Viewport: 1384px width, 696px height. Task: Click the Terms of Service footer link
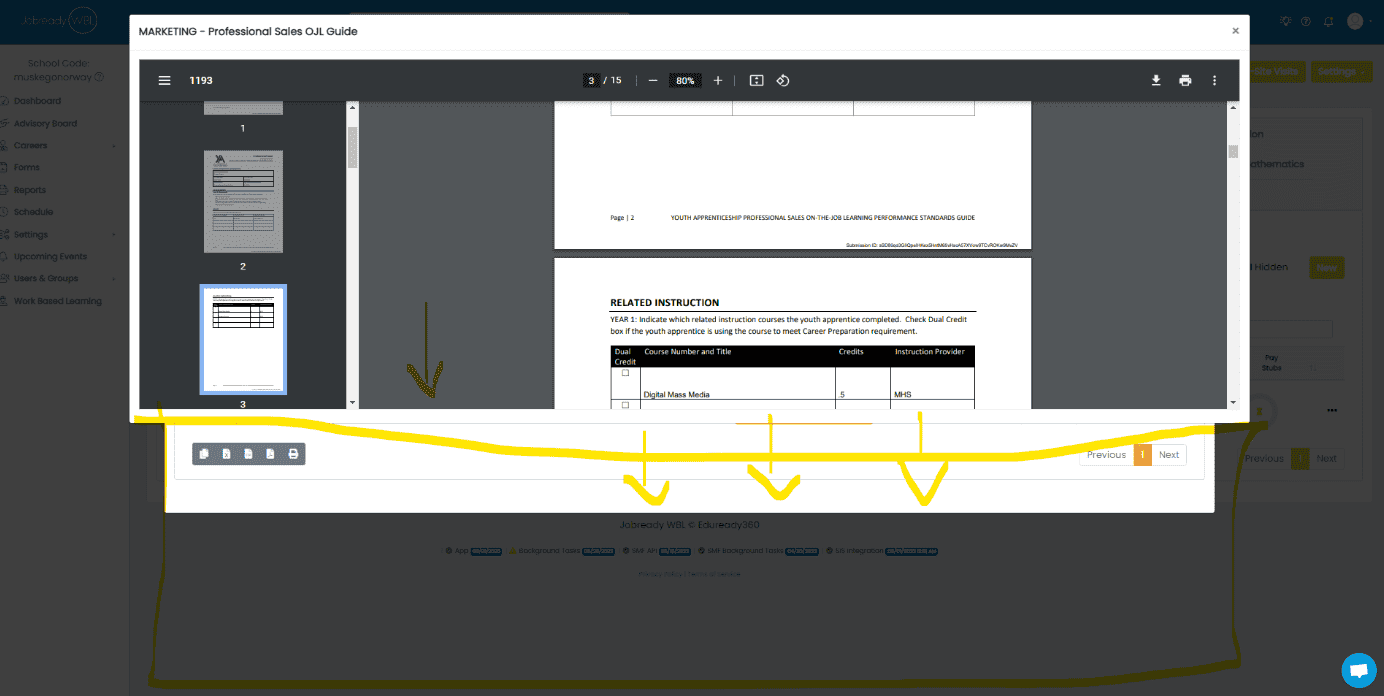[714, 574]
